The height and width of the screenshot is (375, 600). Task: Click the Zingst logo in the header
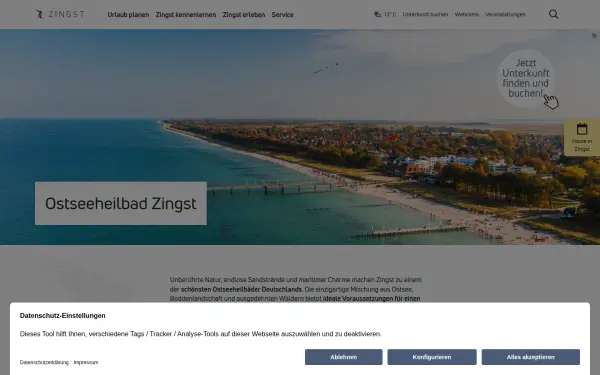point(60,15)
